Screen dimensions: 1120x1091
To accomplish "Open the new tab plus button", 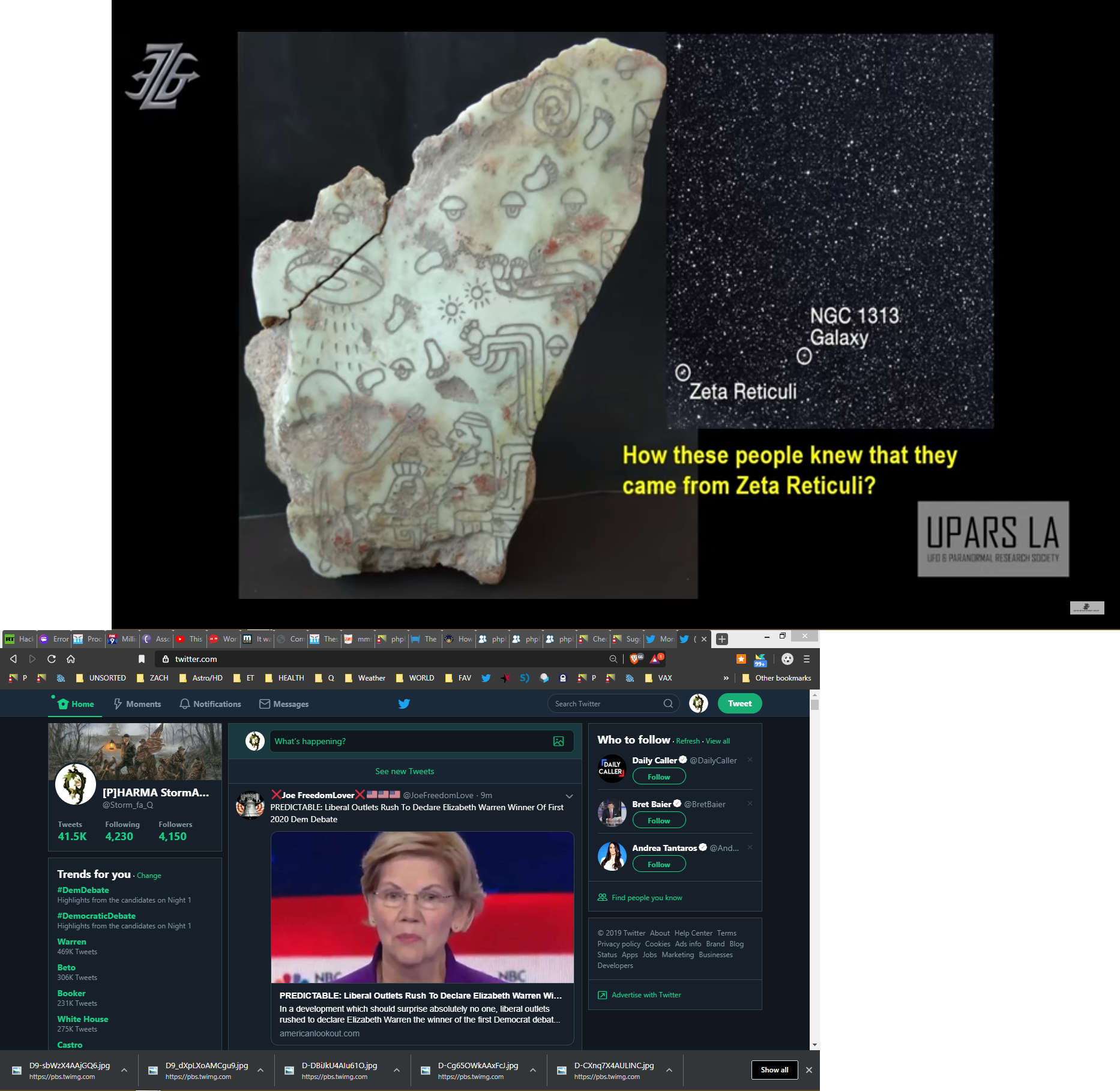I will tap(722, 639).
